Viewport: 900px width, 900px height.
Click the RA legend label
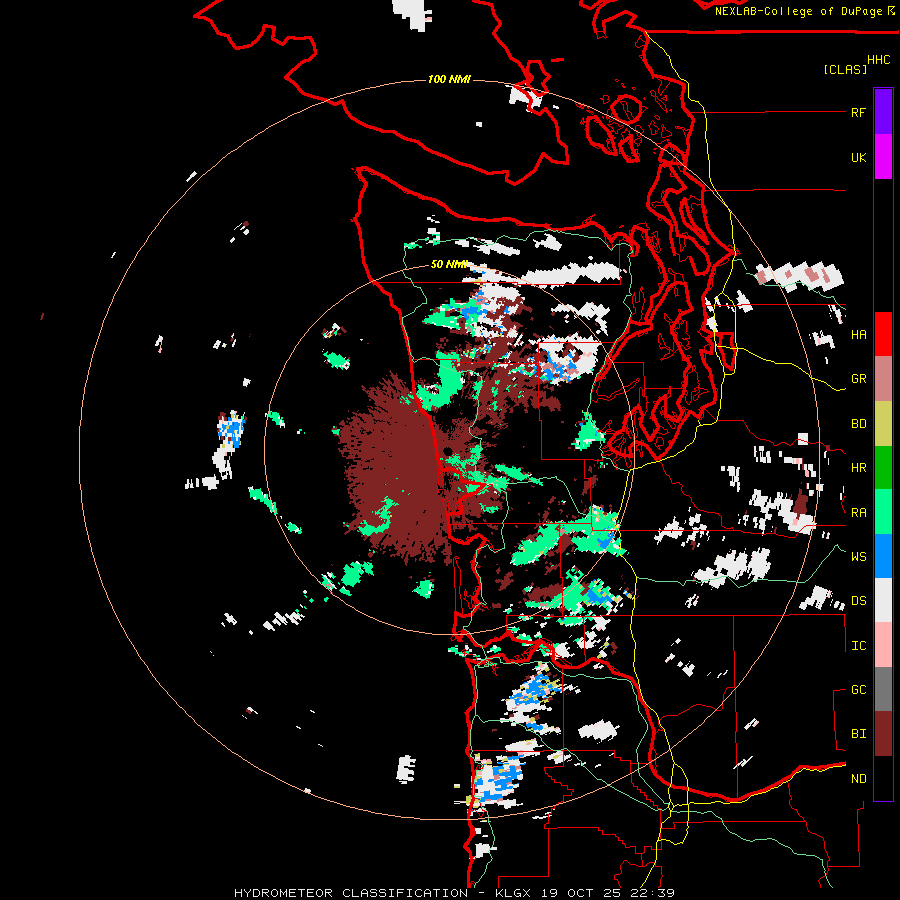tap(858, 513)
